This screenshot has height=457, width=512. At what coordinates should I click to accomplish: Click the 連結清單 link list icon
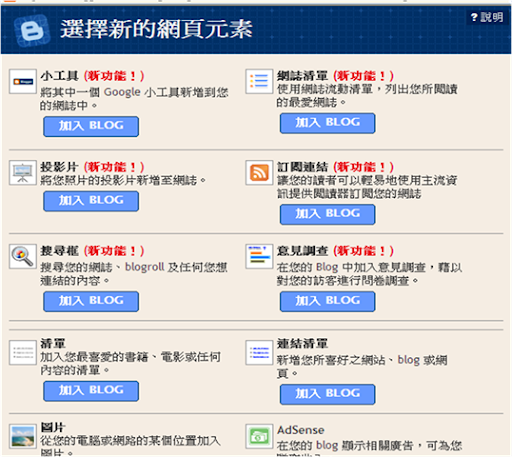pyautogui.click(x=259, y=353)
